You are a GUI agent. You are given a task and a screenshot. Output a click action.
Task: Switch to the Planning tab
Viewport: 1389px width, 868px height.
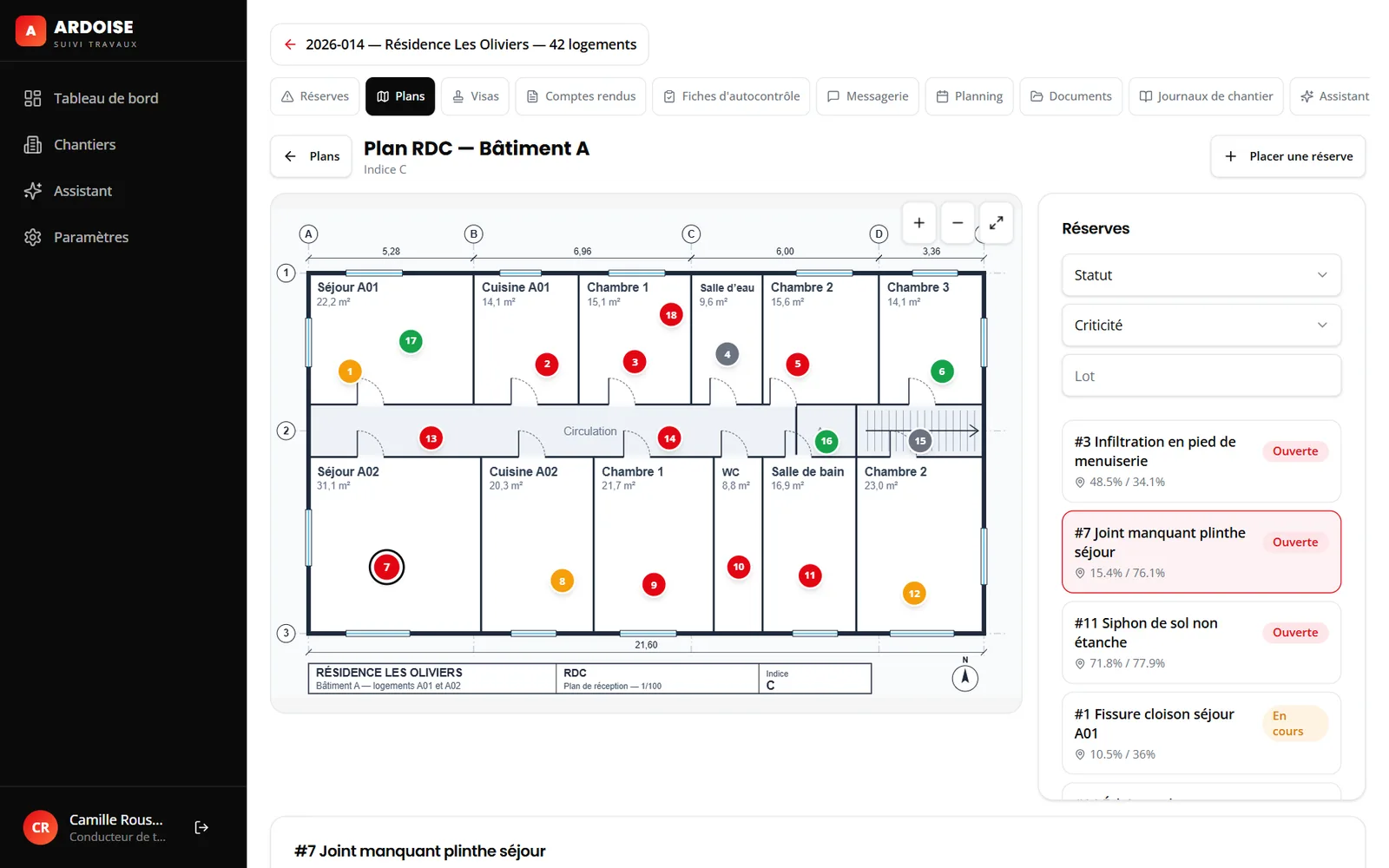coord(969,96)
